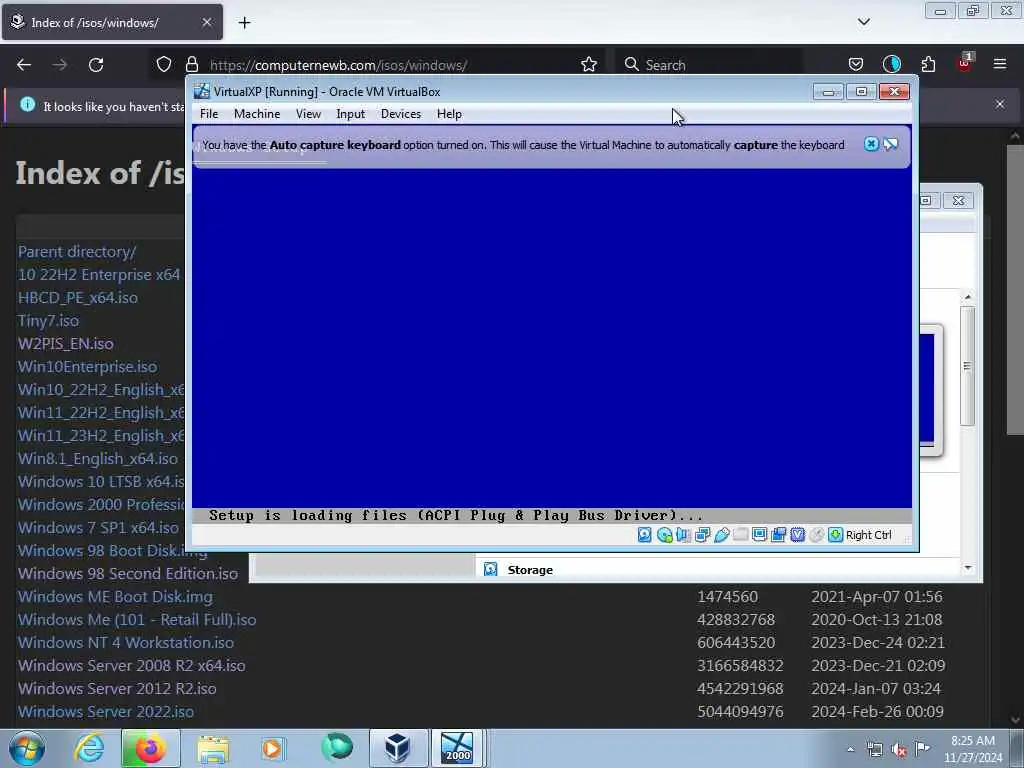Open View menu in VM window
The height and width of the screenshot is (768, 1024).
pos(308,114)
